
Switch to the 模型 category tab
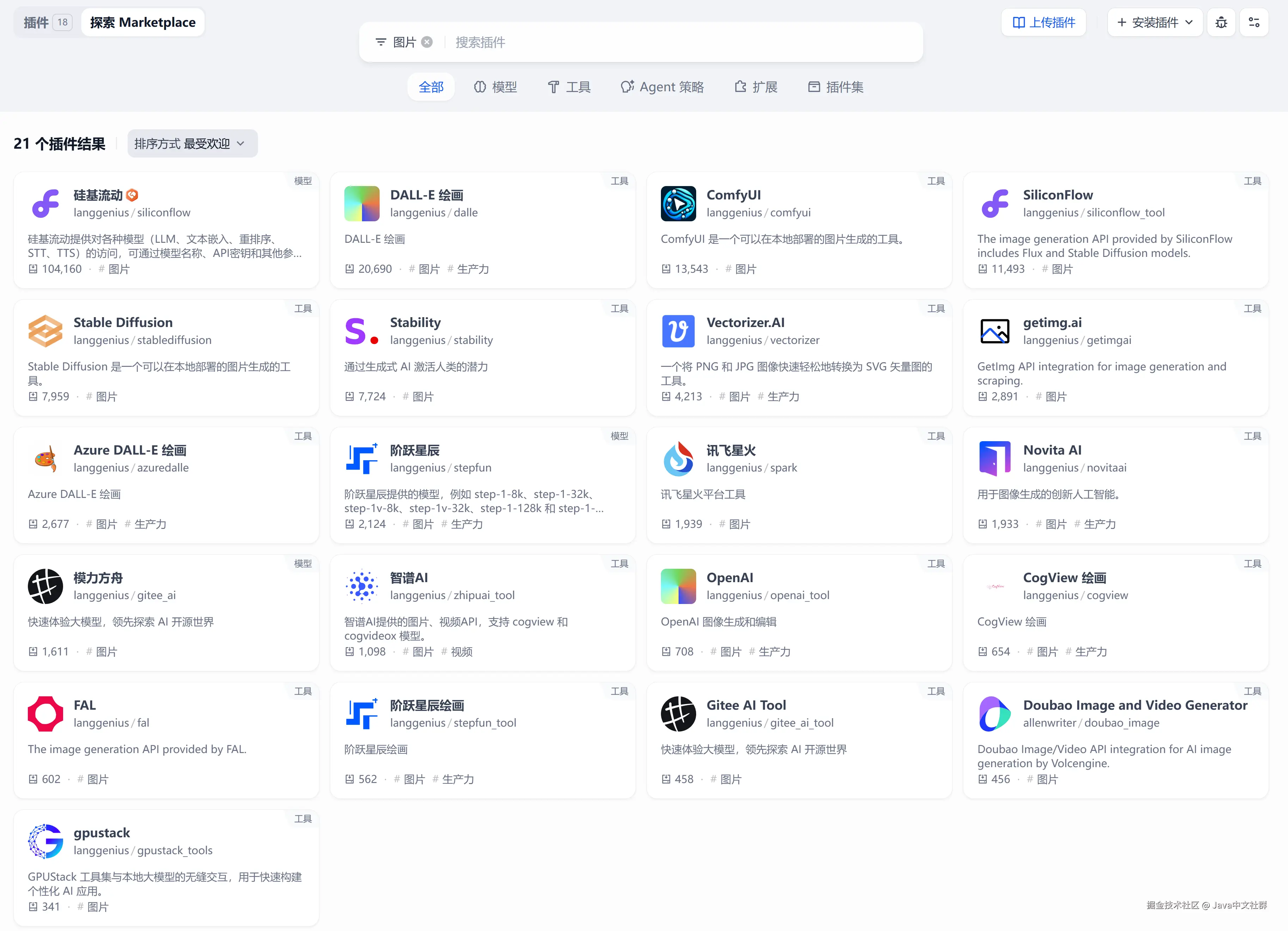coord(495,87)
